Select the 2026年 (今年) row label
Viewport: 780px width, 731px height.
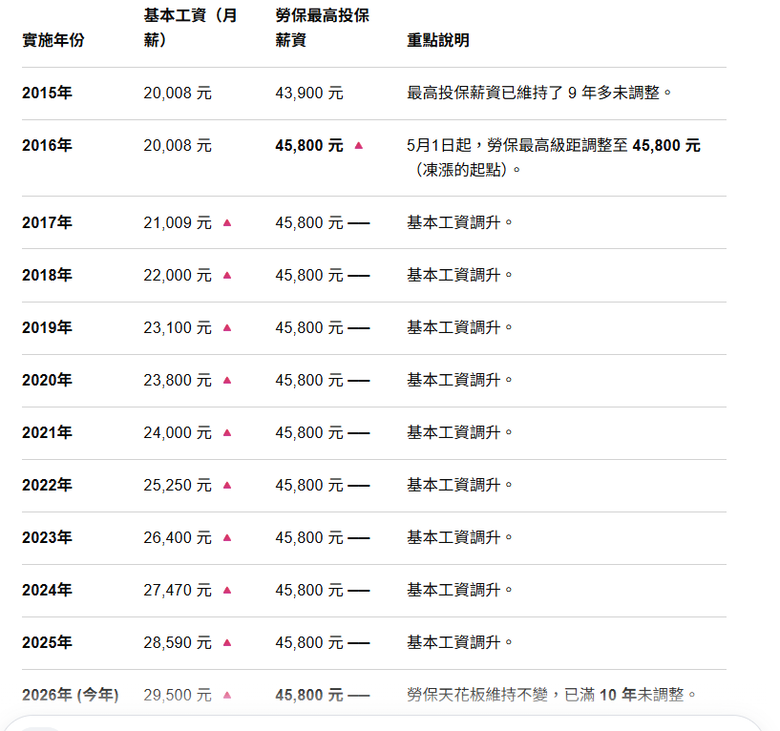click(x=70, y=695)
